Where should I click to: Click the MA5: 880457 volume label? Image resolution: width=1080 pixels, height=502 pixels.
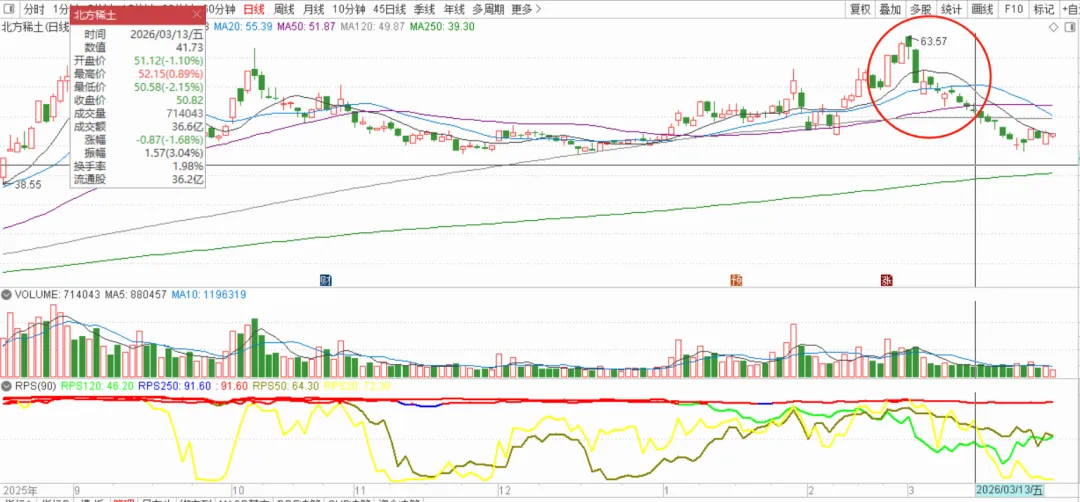[x=136, y=294]
